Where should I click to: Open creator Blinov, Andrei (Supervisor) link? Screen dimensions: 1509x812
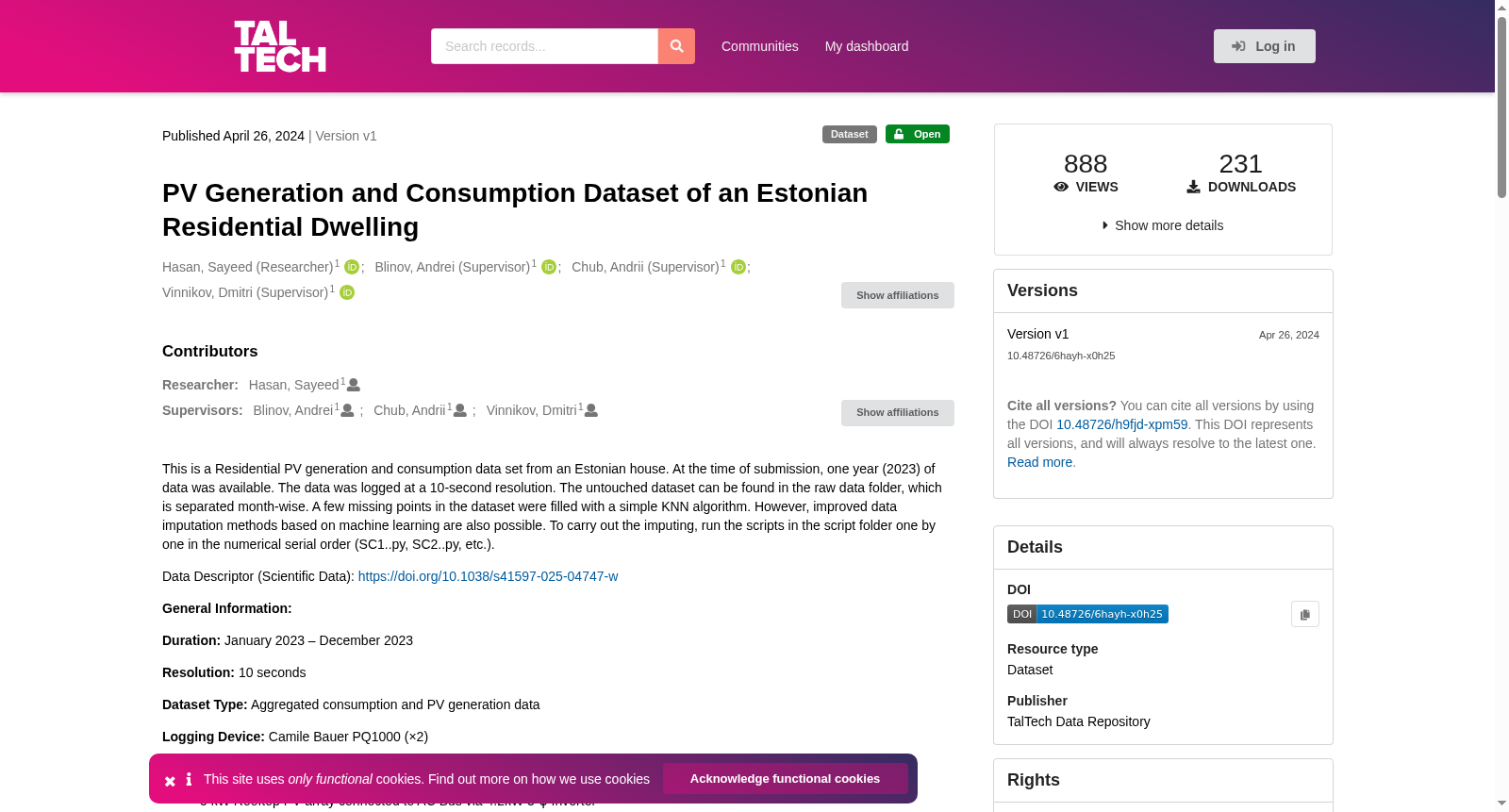pos(452,267)
